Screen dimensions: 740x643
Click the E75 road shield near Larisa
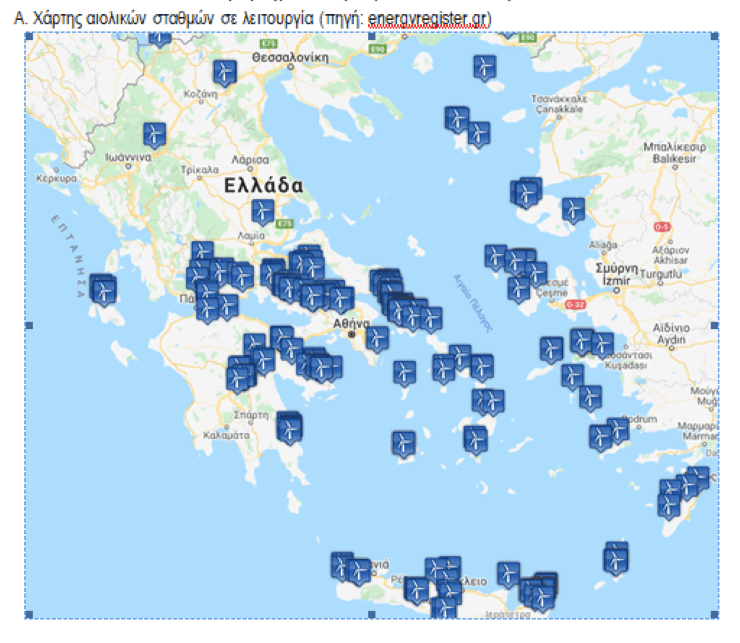click(285, 222)
